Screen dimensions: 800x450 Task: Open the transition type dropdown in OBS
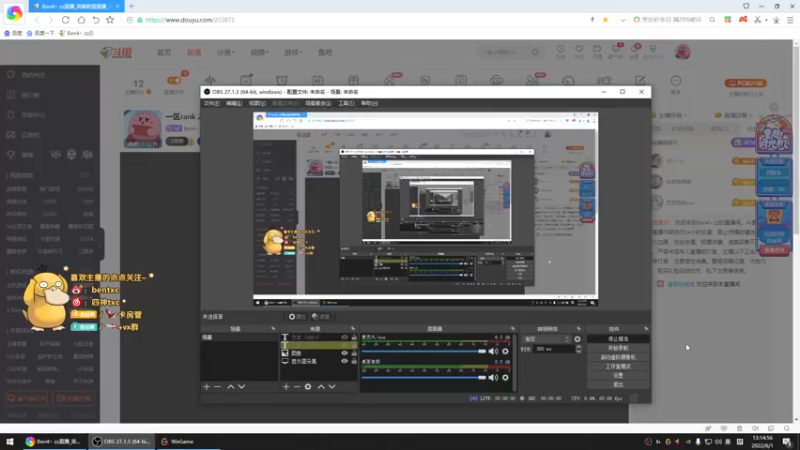coord(546,339)
